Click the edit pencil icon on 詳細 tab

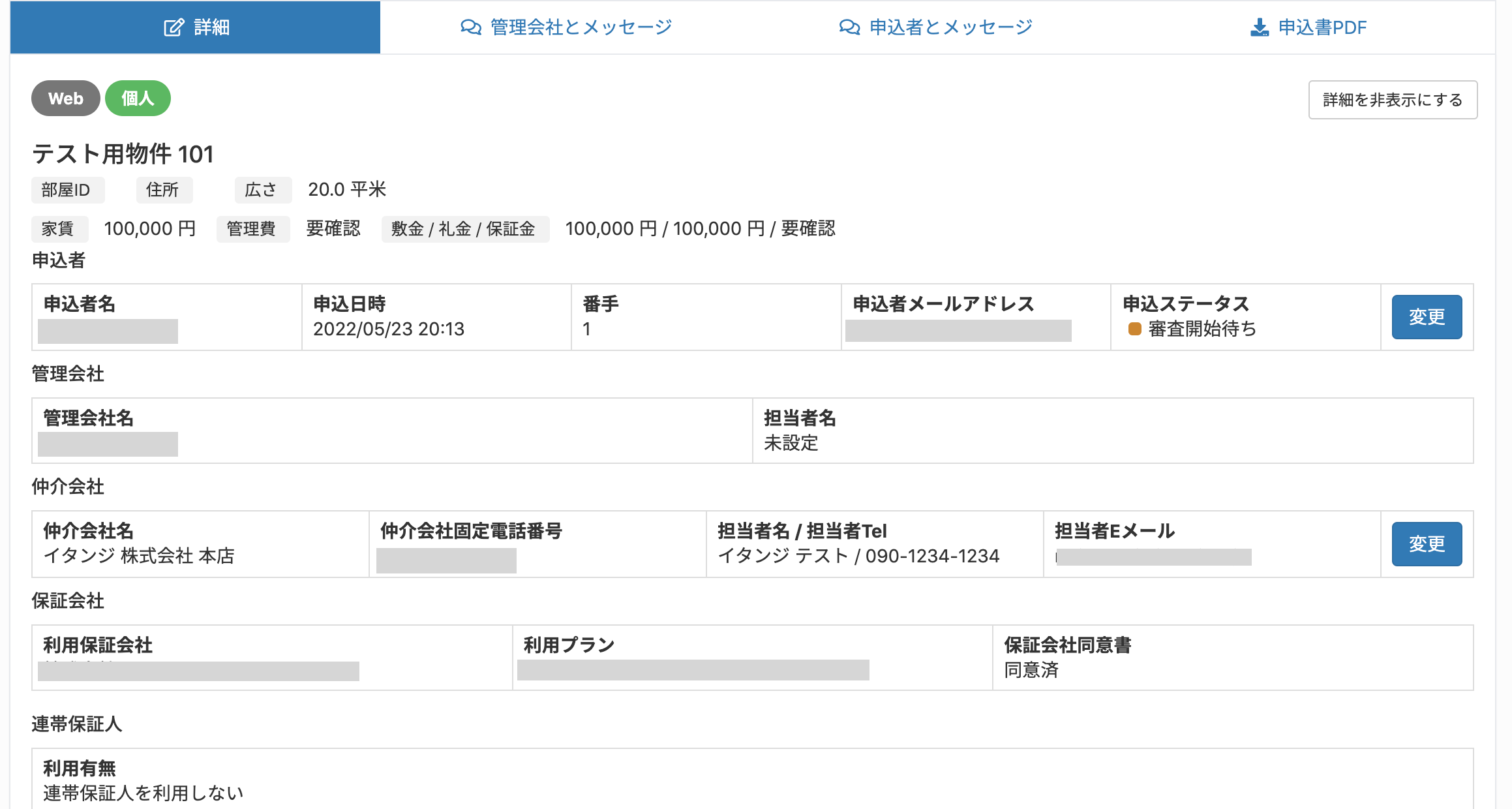pos(174,27)
